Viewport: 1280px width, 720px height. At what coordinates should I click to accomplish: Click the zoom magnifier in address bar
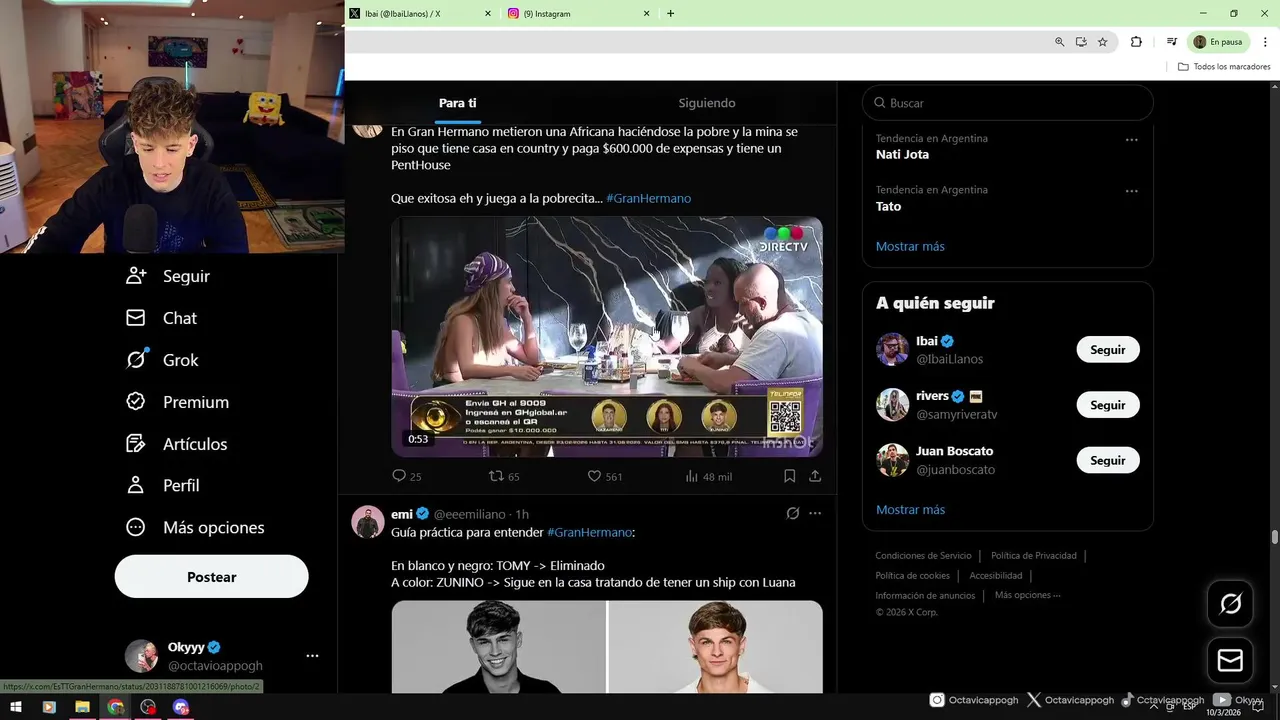(x=1059, y=42)
